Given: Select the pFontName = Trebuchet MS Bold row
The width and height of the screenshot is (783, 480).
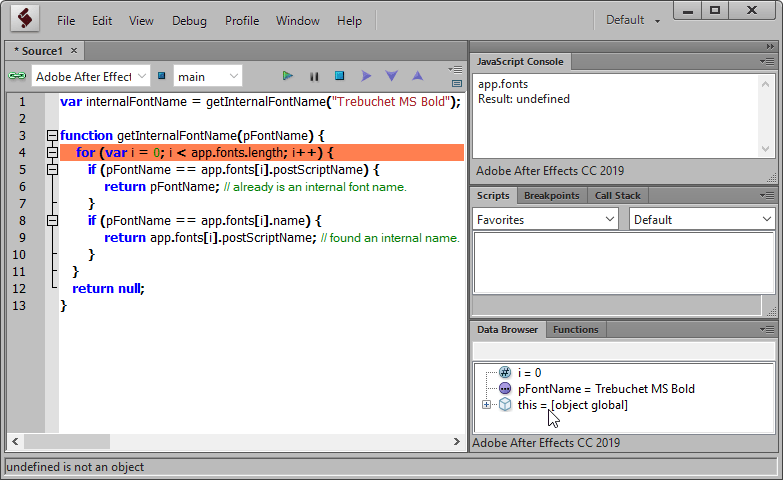Looking at the screenshot, I should 606,389.
